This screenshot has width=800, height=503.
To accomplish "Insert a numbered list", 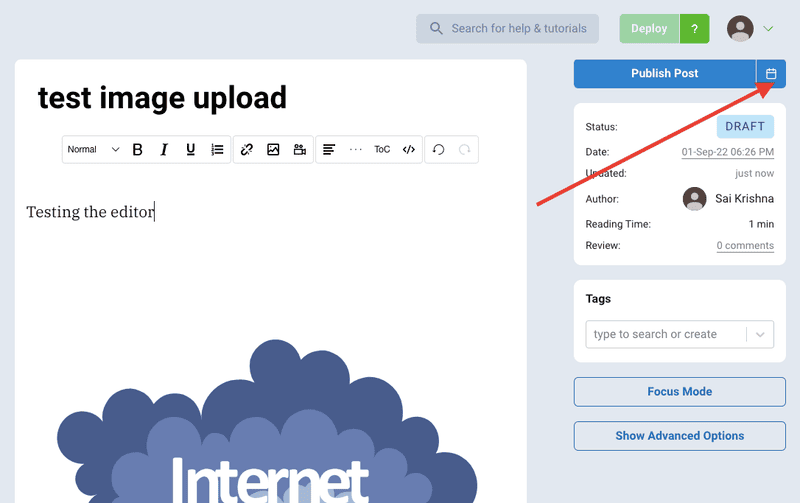I will 217,150.
